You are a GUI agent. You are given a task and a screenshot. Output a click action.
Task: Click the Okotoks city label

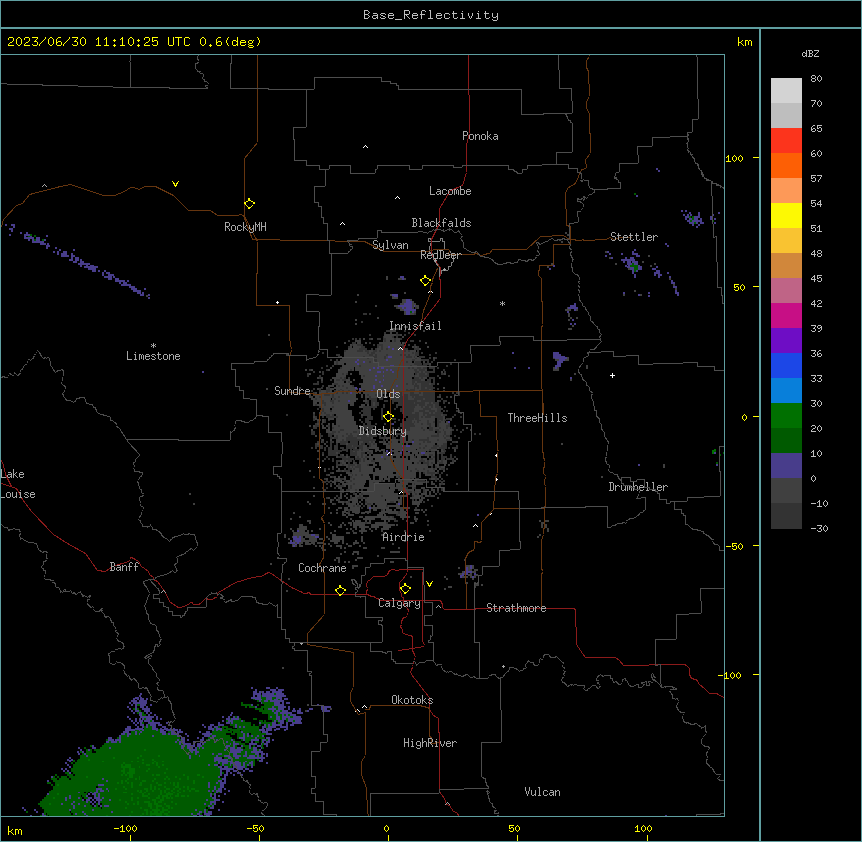click(412, 700)
